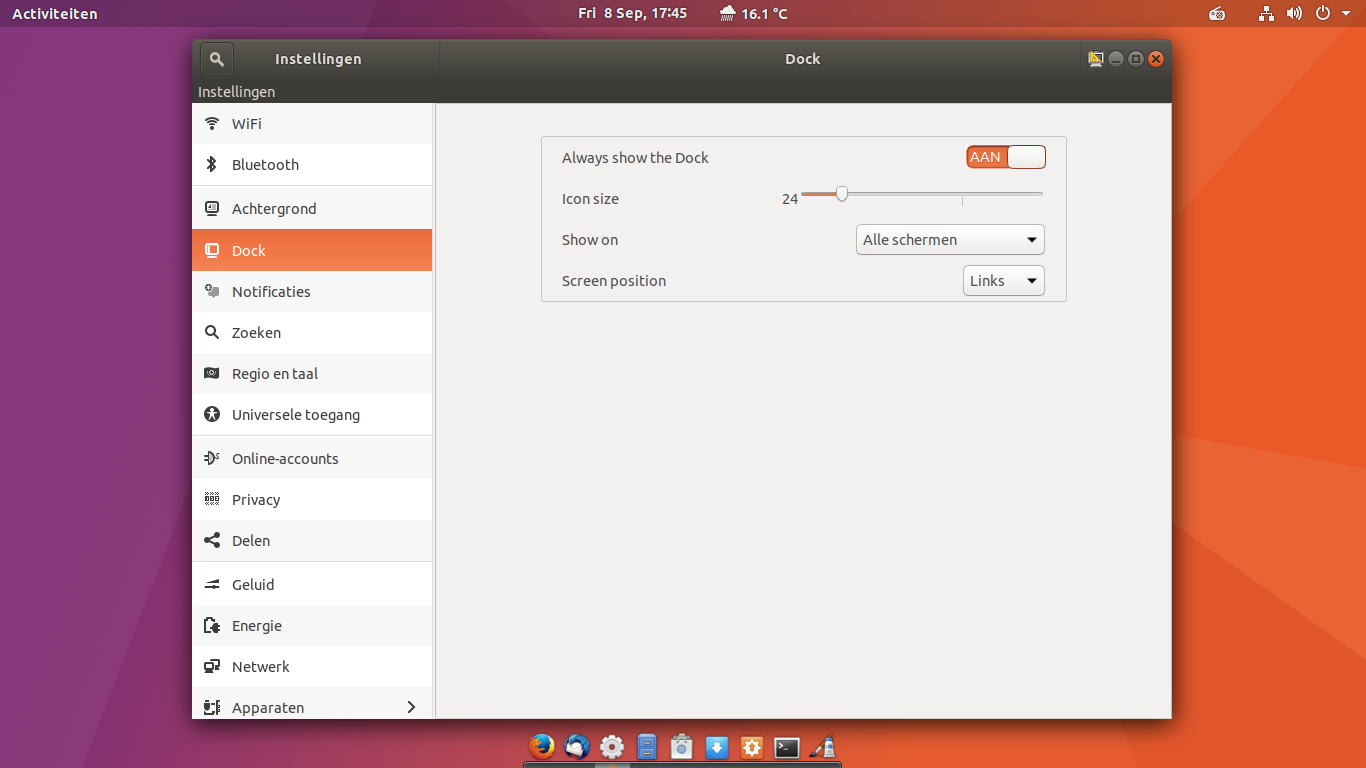1366x768 pixels.
Task: Select the Dock sidebar entry
Action: 312,250
